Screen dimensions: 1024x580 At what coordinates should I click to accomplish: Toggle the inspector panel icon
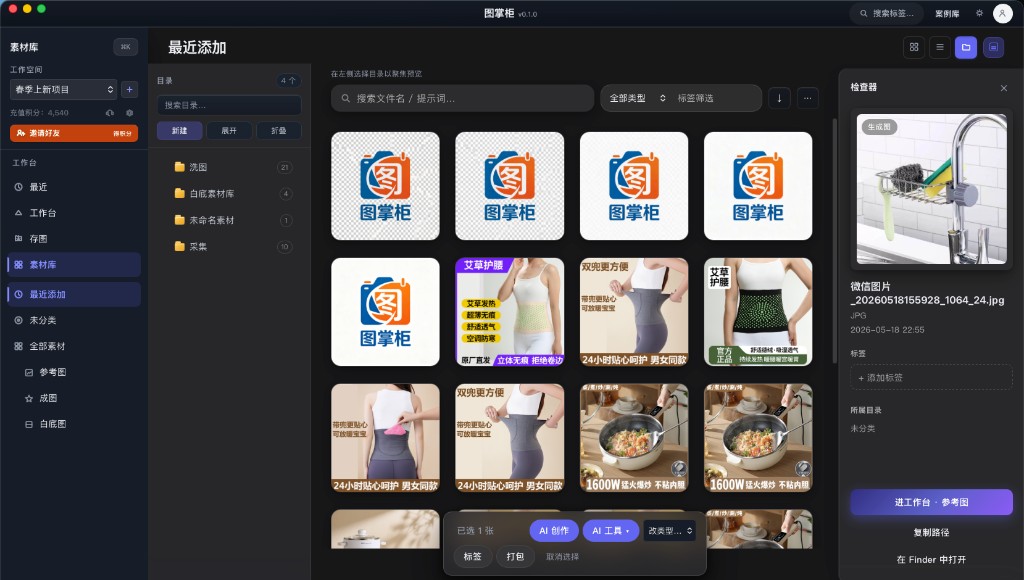click(993, 47)
